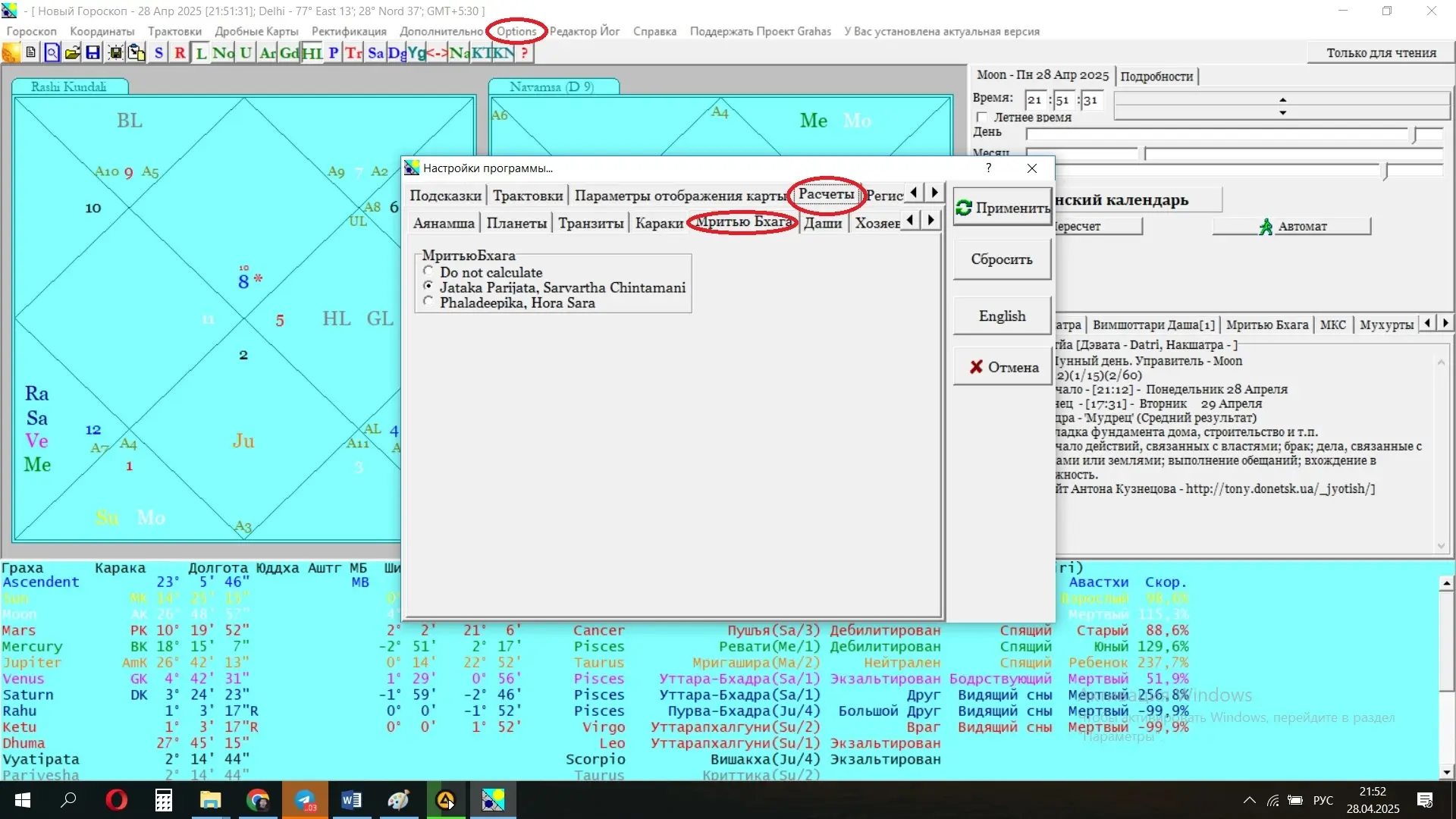Image resolution: width=1456 pixels, height=819 pixels.
Task: Enable the Летнее время checkbox
Action: 983,118
